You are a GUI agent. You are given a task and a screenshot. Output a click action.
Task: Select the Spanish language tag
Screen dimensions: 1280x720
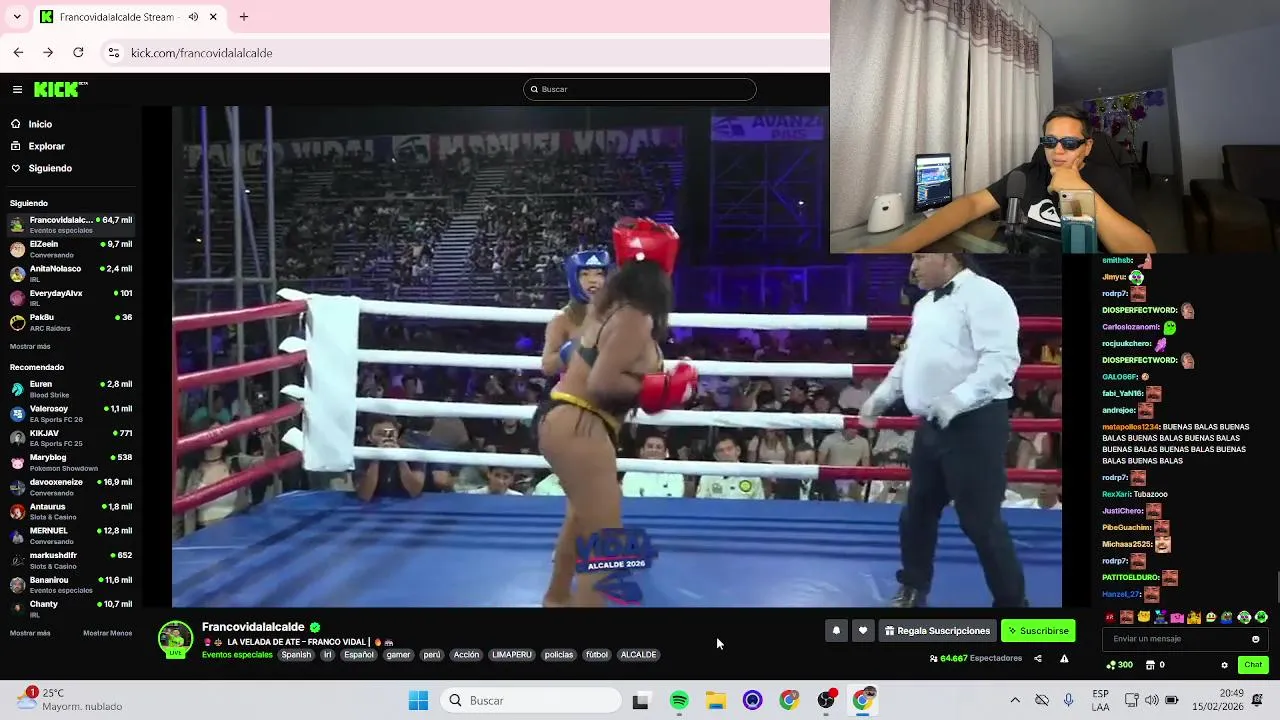click(x=296, y=655)
